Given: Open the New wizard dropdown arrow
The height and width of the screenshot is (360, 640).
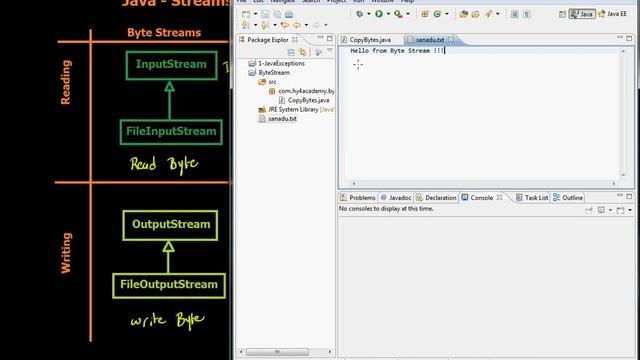Looking at the screenshot, I should (256, 14).
